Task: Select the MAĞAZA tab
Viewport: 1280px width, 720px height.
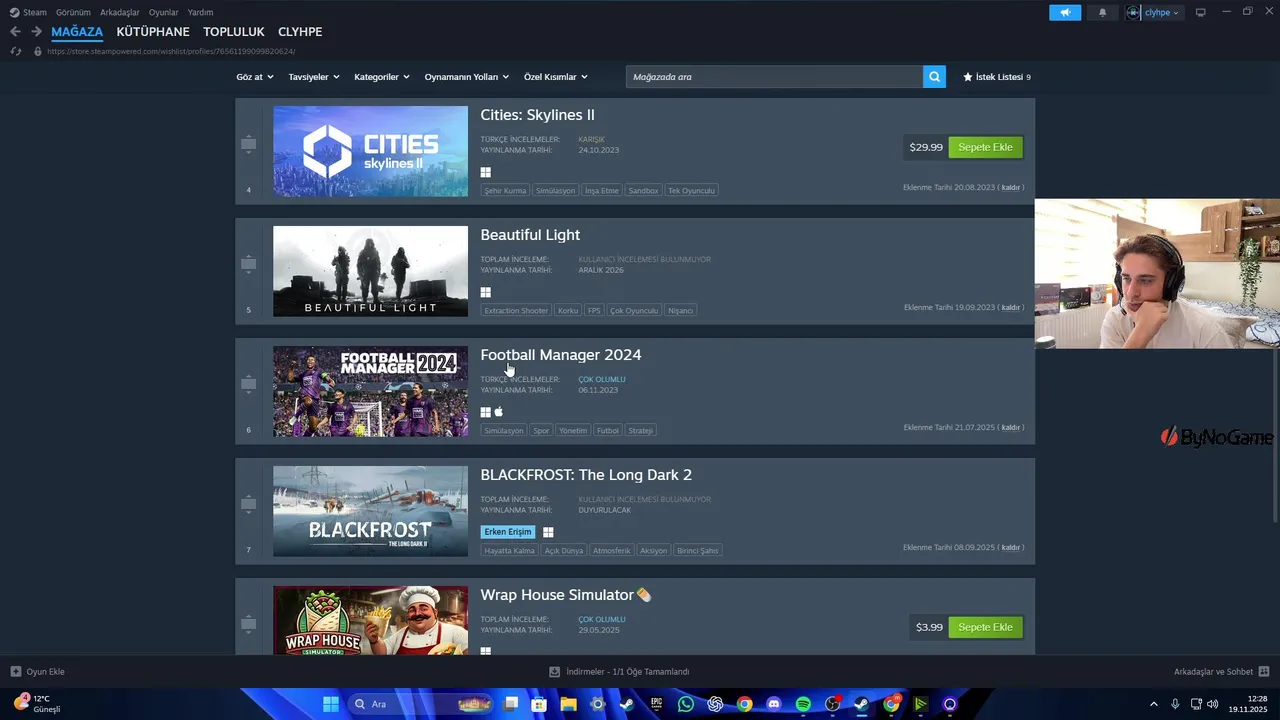Action: [77, 32]
